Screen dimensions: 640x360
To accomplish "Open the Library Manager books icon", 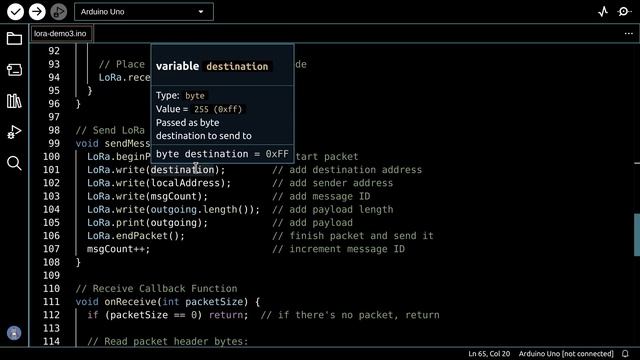I will [x=14, y=101].
